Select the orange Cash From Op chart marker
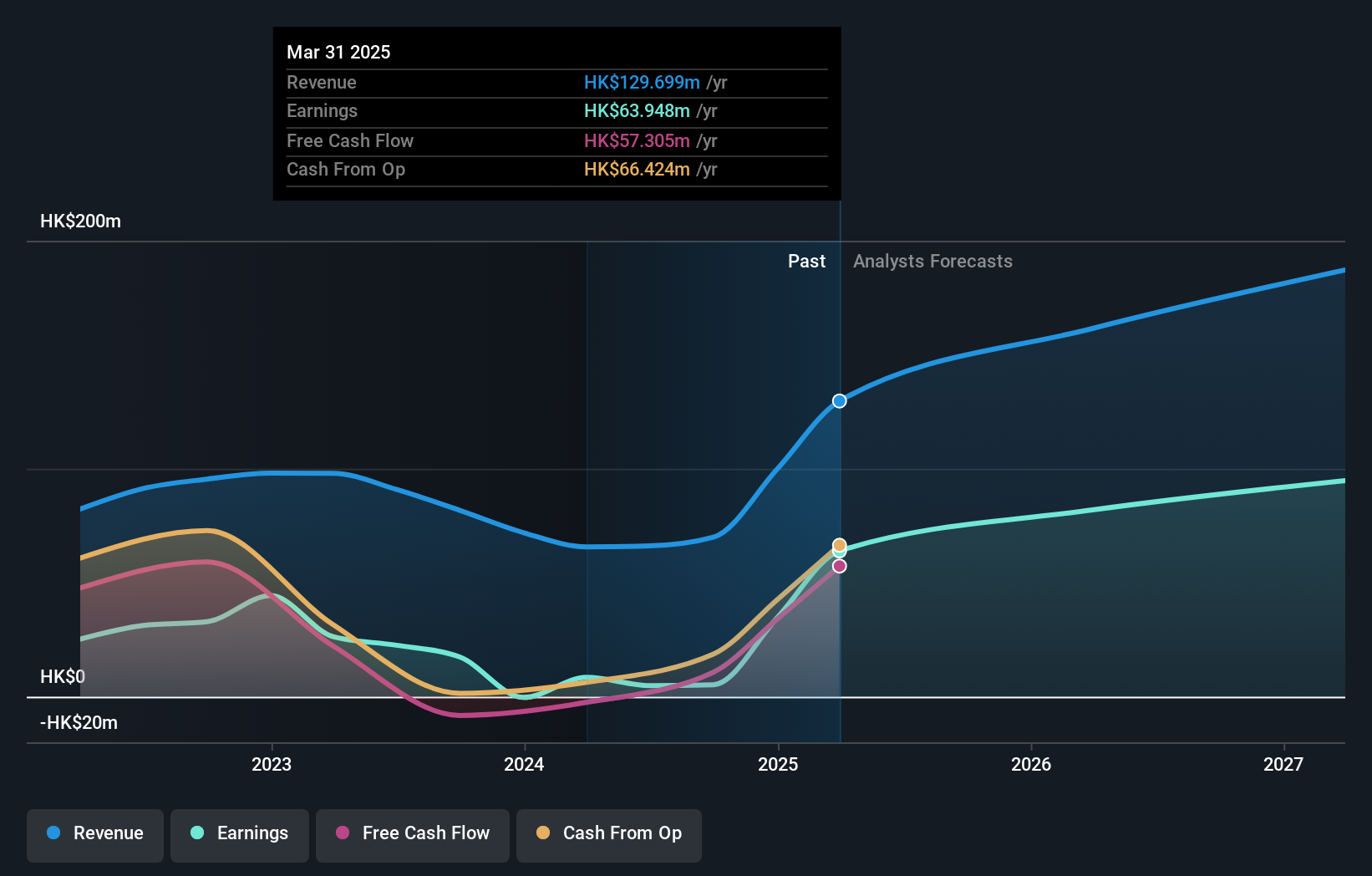Screen dimensions: 1372x876 pyautogui.click(x=838, y=543)
